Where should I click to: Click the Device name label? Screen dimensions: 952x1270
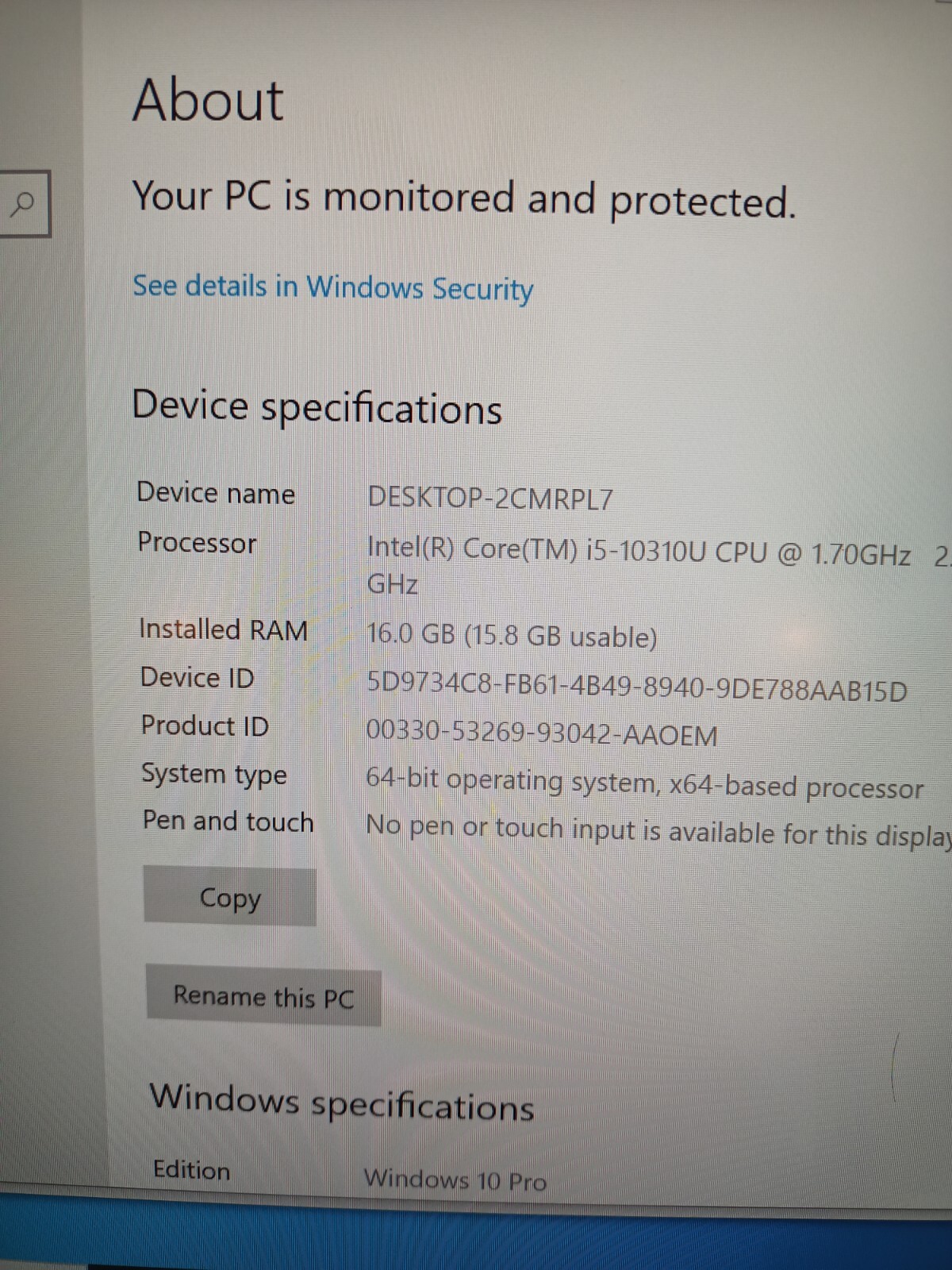pos(216,493)
